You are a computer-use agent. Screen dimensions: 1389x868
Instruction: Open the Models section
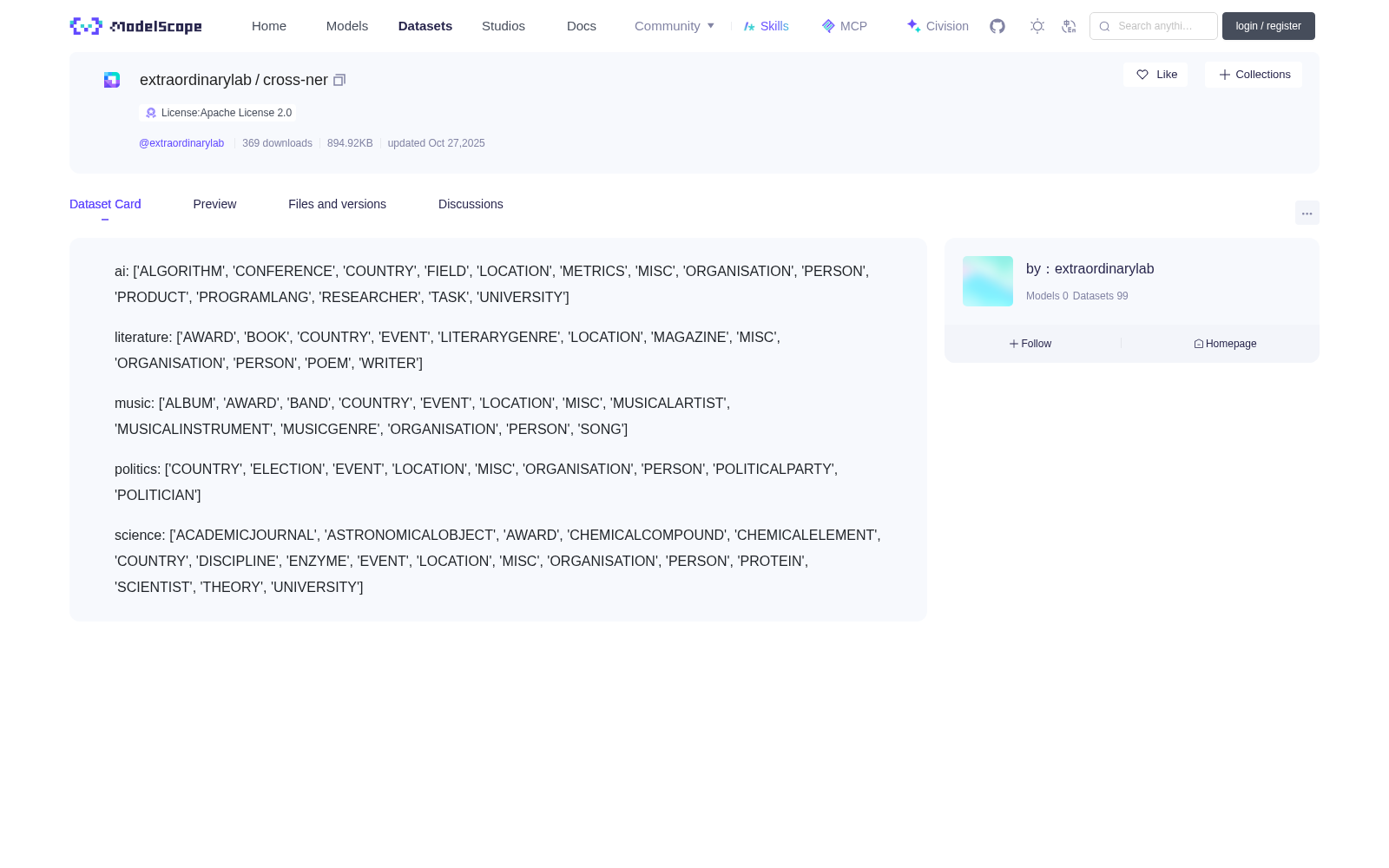(x=347, y=26)
